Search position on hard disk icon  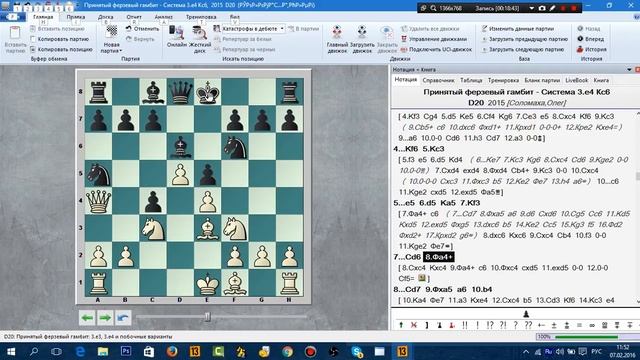pyautogui.click(x=200, y=33)
